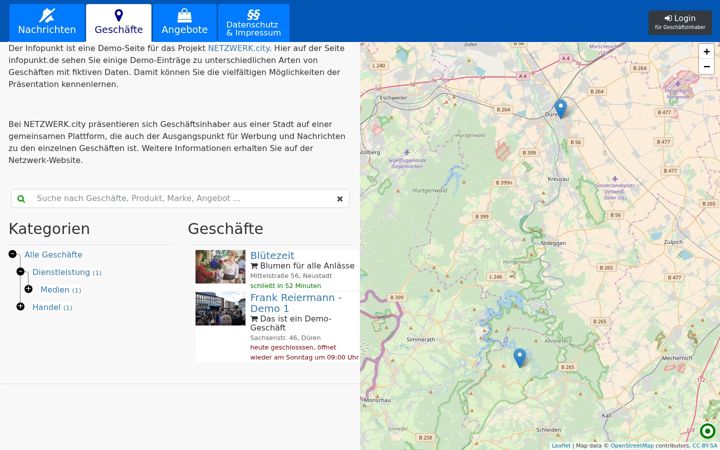This screenshot has height=450, width=720.
Task: Click the Schleiden label on the map
Action: [x=549, y=430]
